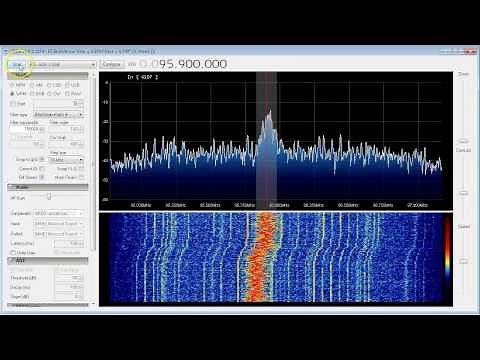Click the Filter bandwidth value field

[x=27, y=129]
